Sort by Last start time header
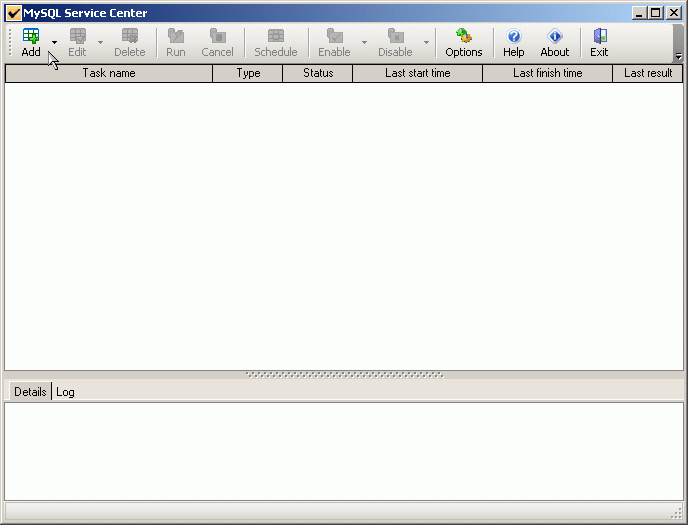This screenshot has width=688, height=525. click(x=418, y=73)
